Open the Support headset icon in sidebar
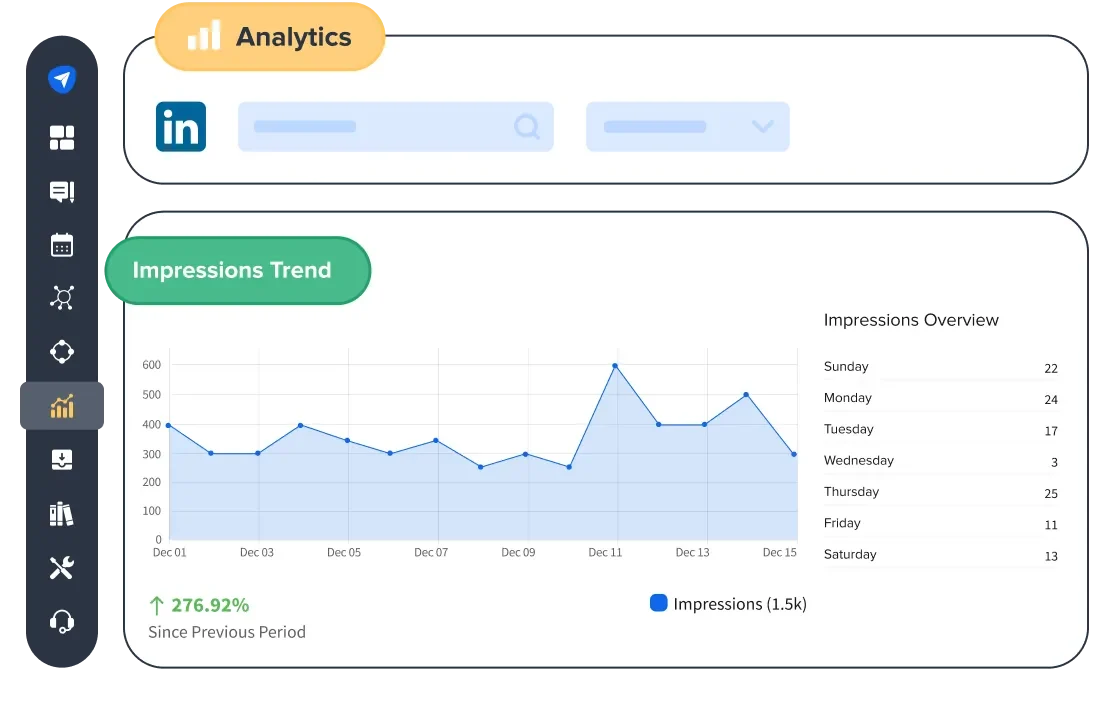The height and width of the screenshot is (701, 1108). pos(61,622)
